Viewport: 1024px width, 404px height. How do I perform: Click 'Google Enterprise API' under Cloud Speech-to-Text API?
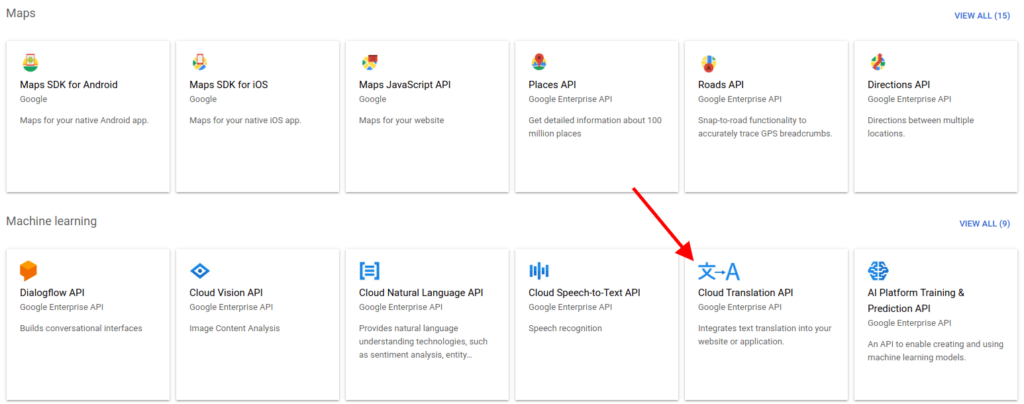point(570,307)
